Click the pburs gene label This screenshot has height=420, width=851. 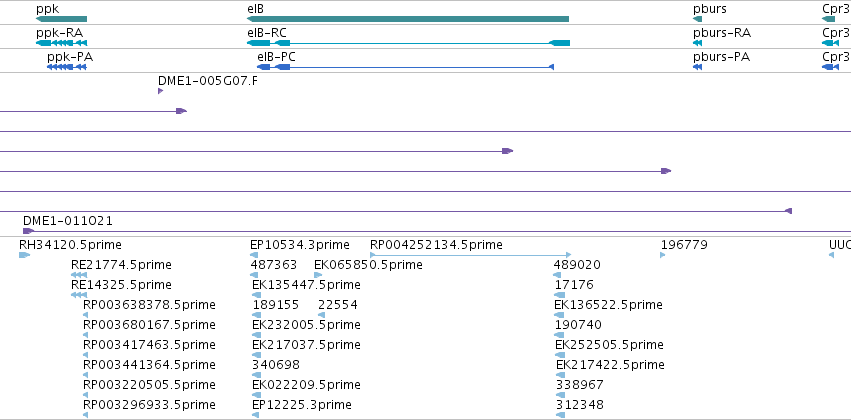pyautogui.click(x=709, y=9)
